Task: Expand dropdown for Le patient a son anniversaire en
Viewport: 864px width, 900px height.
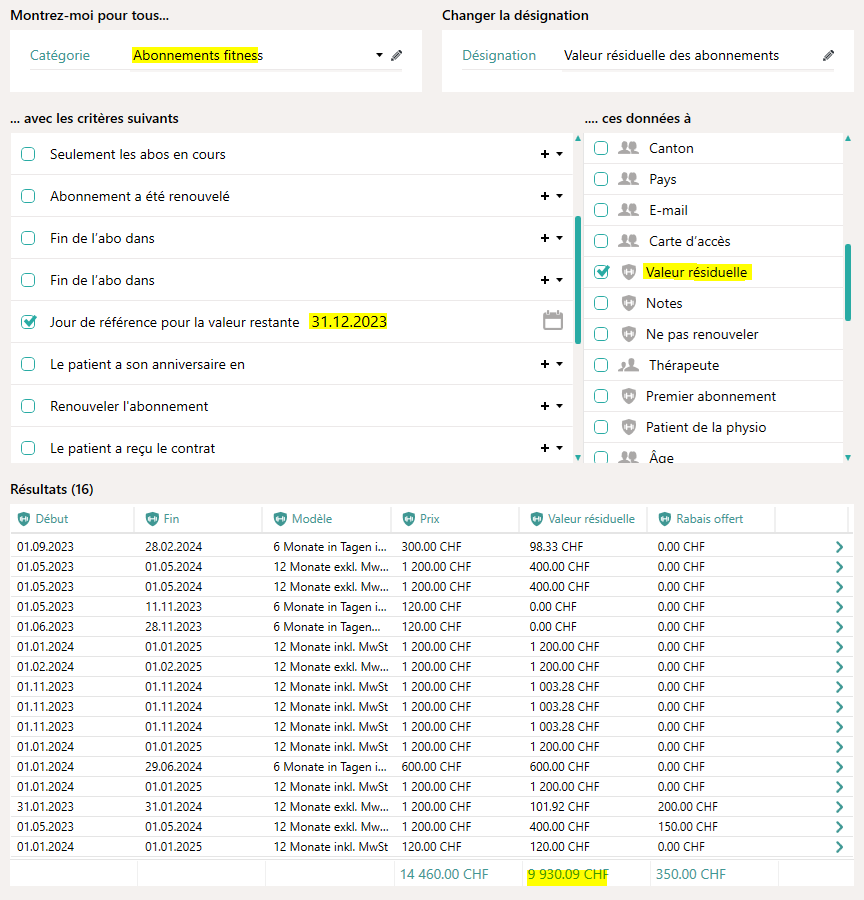Action: [559, 365]
